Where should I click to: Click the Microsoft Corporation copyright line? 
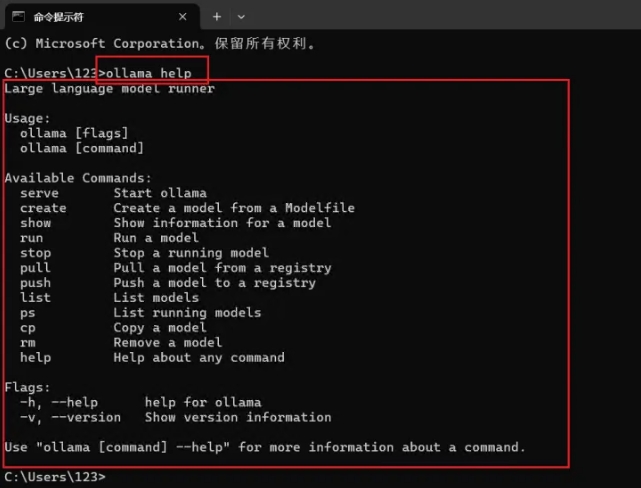pos(160,43)
